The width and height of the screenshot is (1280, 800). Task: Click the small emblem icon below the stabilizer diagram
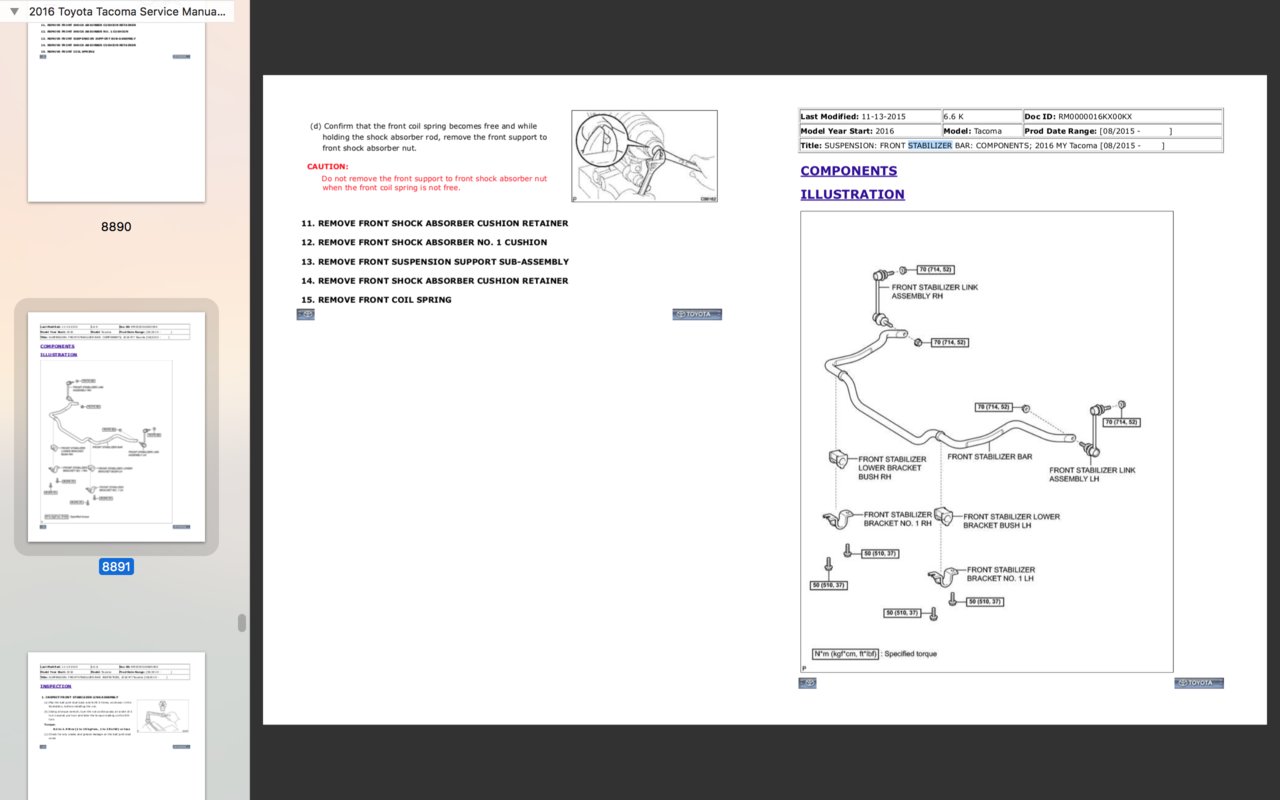coord(808,683)
